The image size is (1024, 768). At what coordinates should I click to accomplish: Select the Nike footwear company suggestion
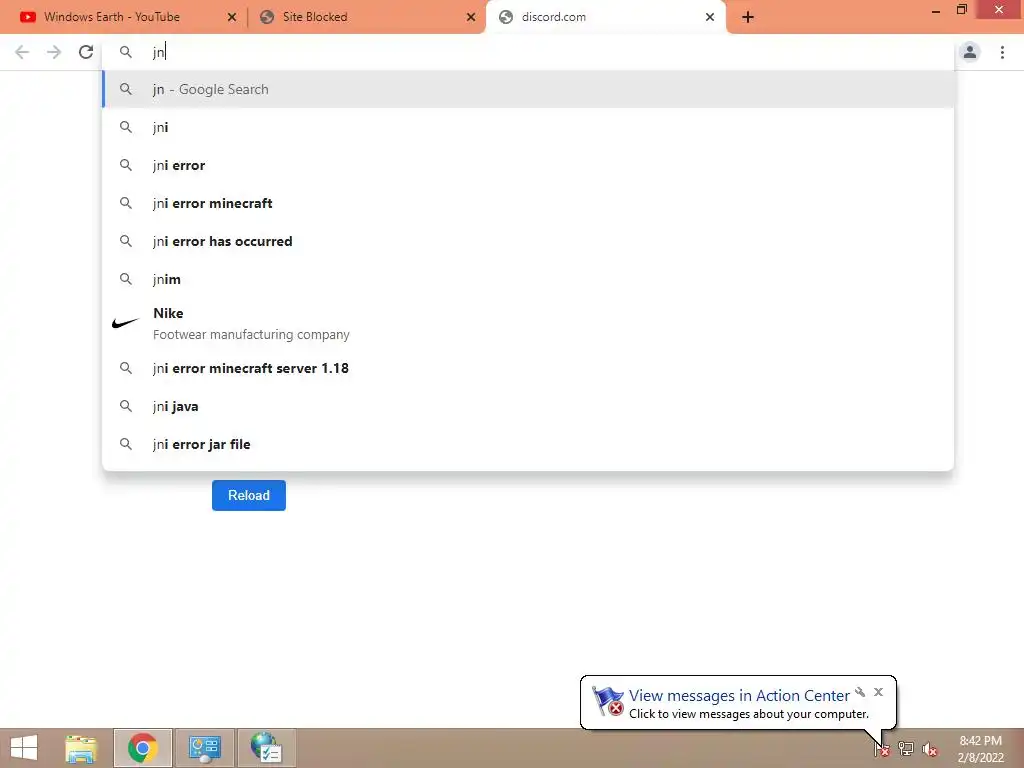[x=528, y=323]
